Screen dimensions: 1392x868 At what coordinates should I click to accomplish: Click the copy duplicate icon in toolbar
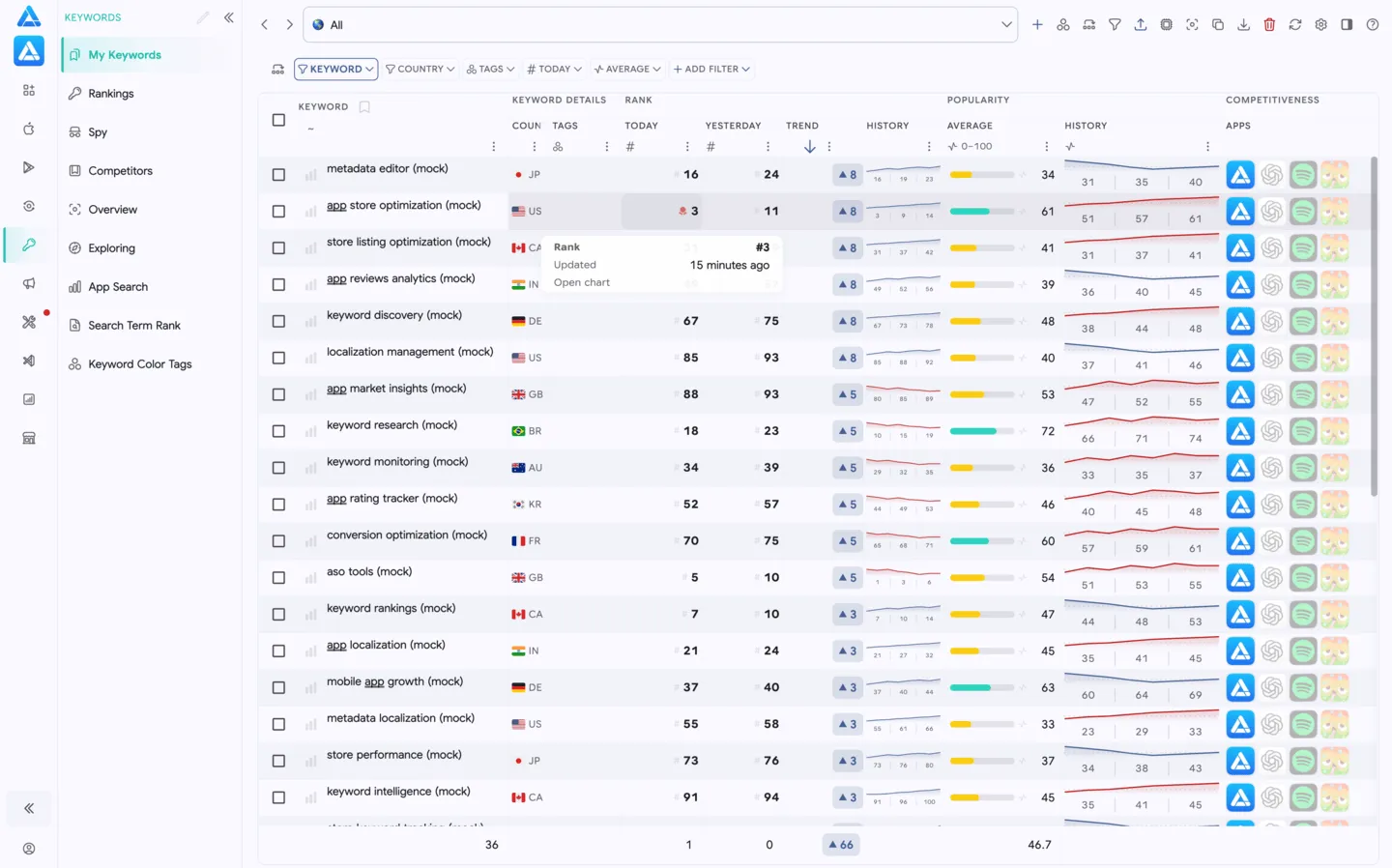(x=1218, y=25)
